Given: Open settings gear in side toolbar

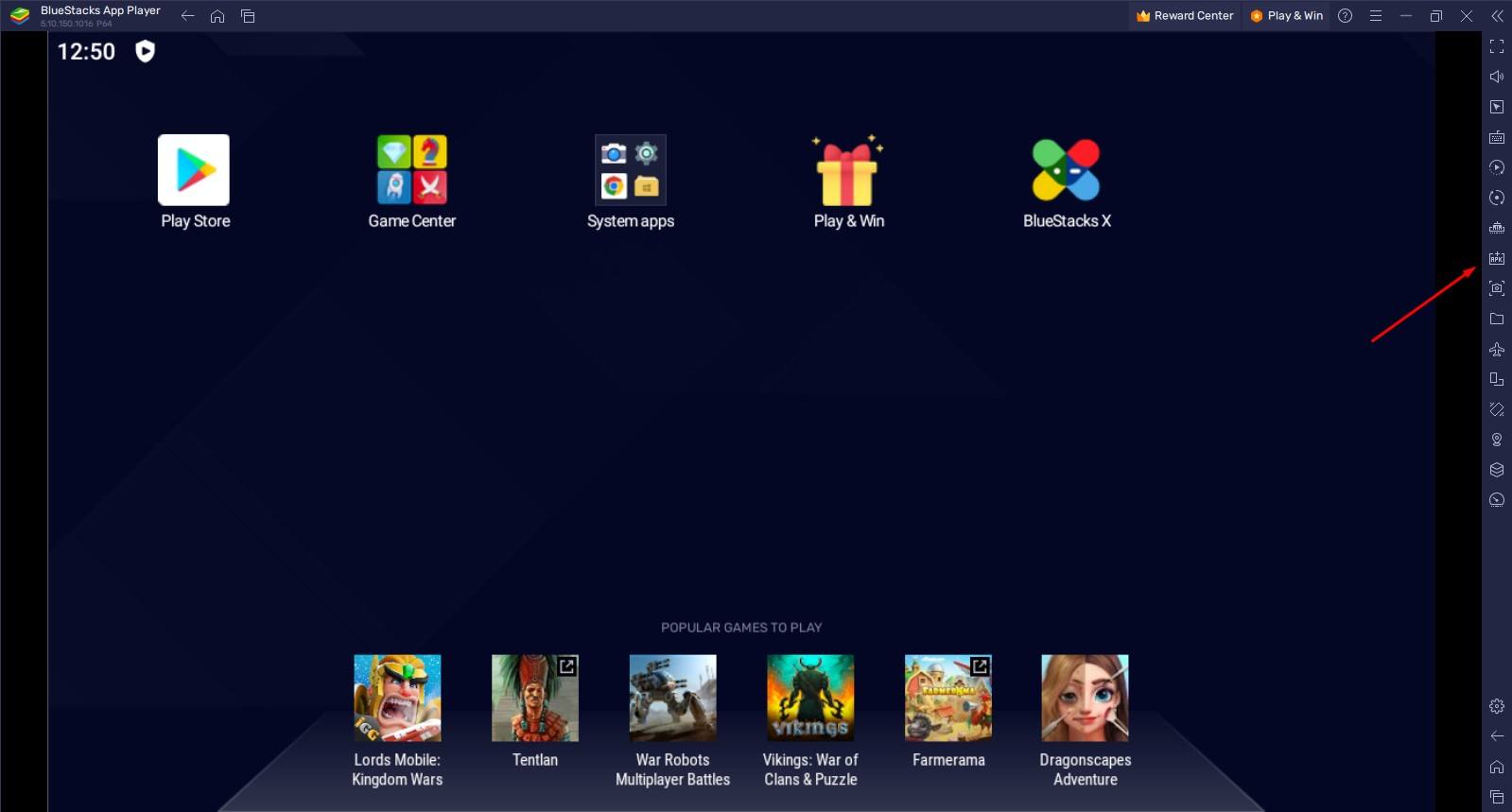Looking at the screenshot, I should pyautogui.click(x=1497, y=706).
